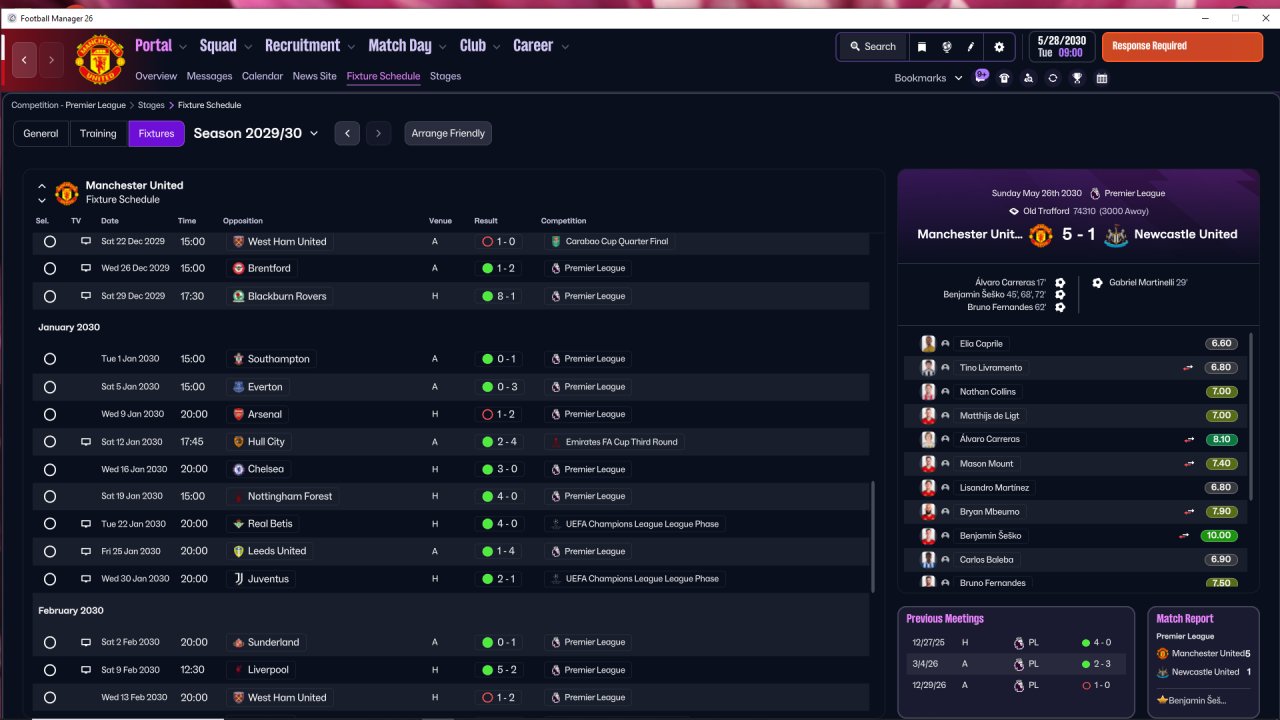This screenshot has height=720, width=1280.
Task: Click Manchester United badge in fixture schedule header
Action: (x=67, y=192)
